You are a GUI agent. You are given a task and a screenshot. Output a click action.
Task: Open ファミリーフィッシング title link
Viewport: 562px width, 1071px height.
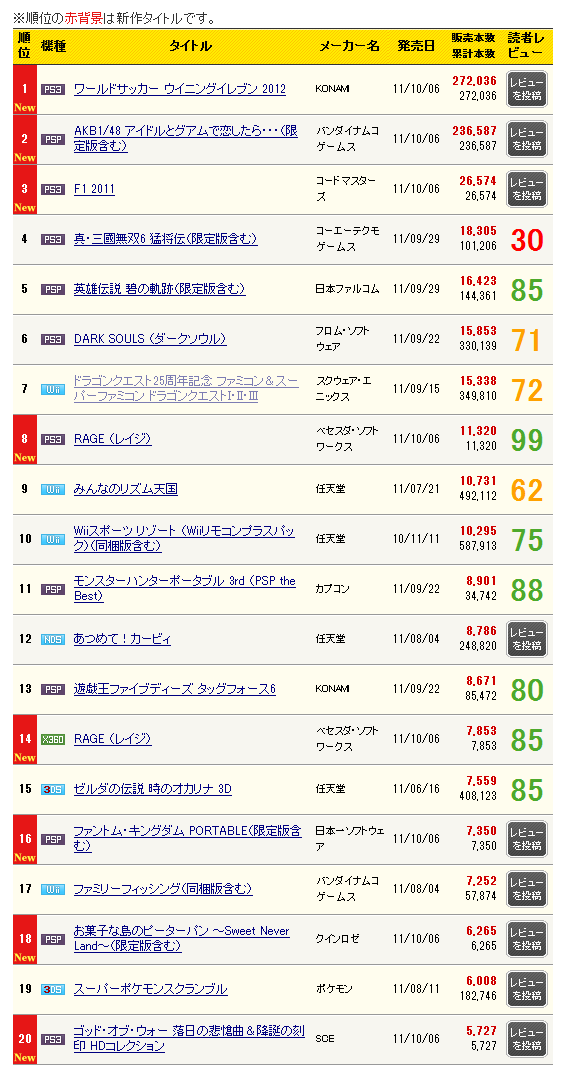click(x=163, y=889)
